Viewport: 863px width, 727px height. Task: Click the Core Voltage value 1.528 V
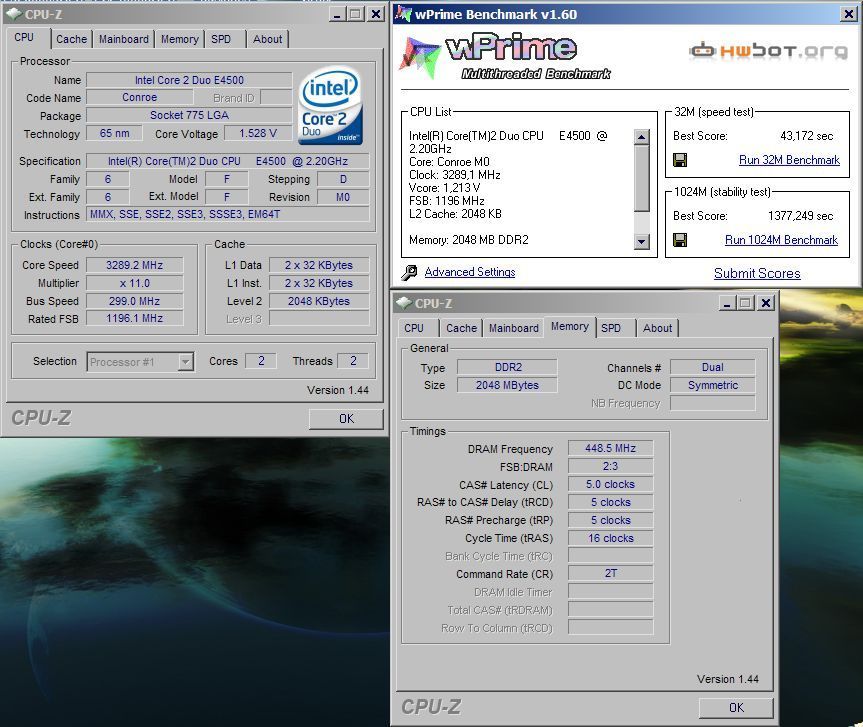point(258,134)
